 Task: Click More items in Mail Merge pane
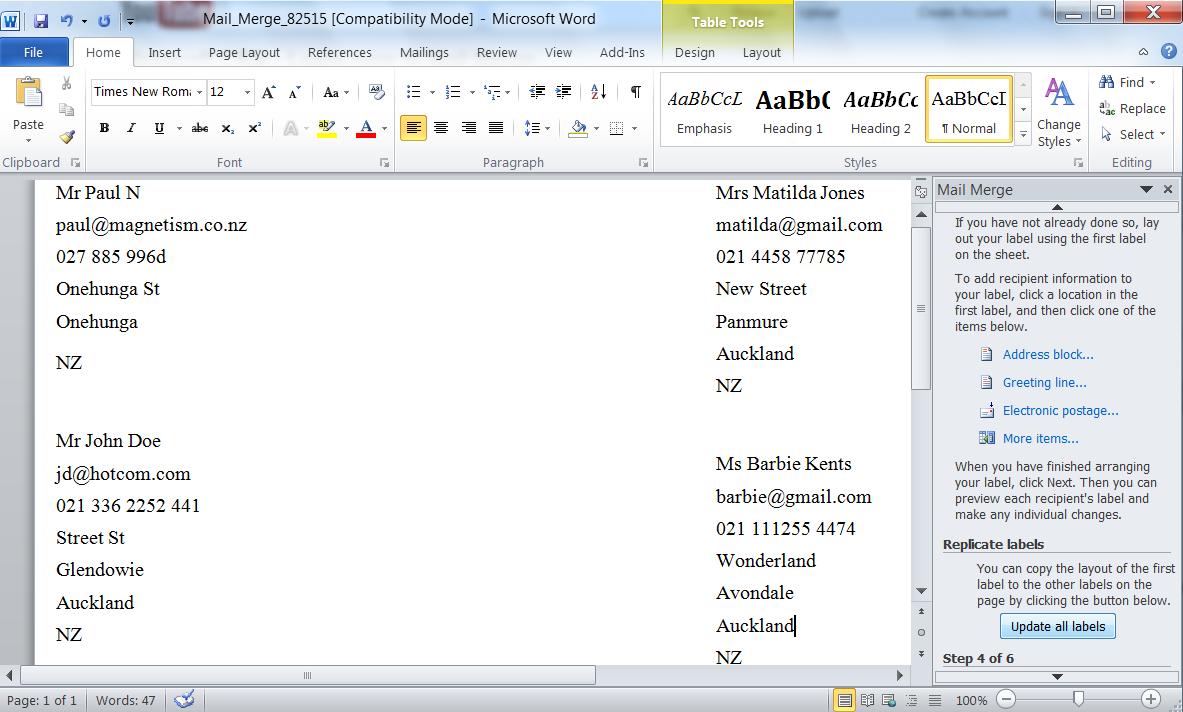1040,438
